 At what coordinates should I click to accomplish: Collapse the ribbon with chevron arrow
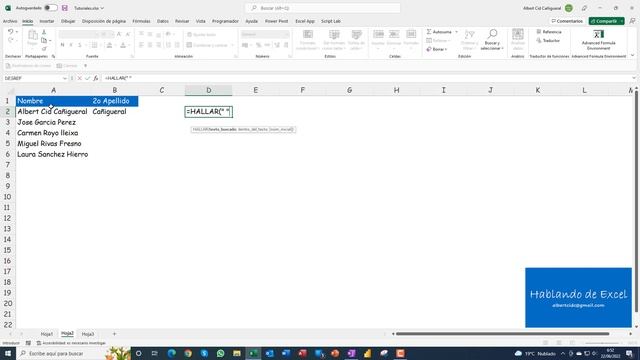[x=632, y=56]
